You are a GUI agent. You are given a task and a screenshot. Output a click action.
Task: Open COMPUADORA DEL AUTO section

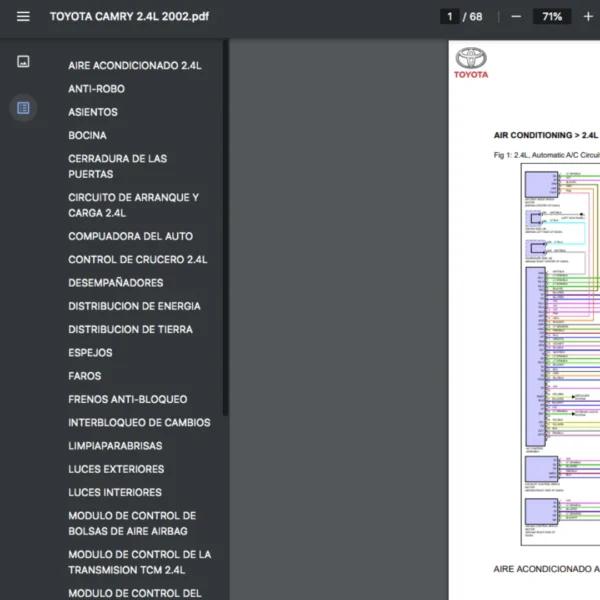[130, 236]
